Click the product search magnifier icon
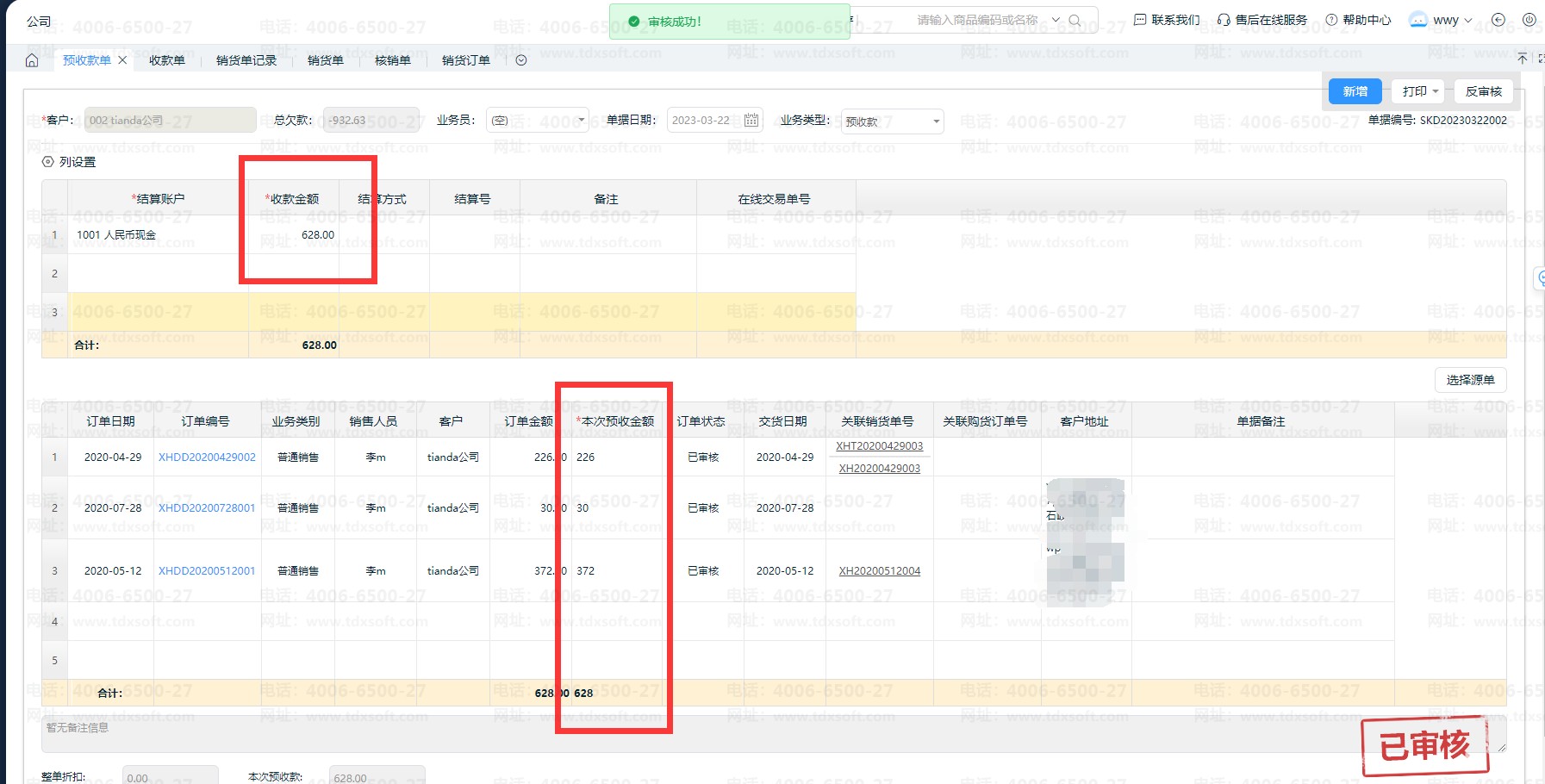The height and width of the screenshot is (784, 1545). coord(1075,20)
